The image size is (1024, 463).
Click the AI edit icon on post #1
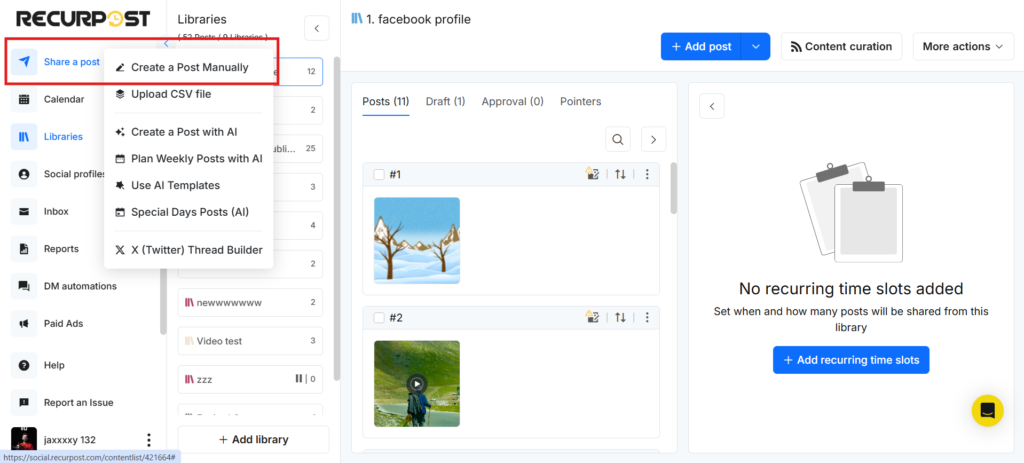592,174
